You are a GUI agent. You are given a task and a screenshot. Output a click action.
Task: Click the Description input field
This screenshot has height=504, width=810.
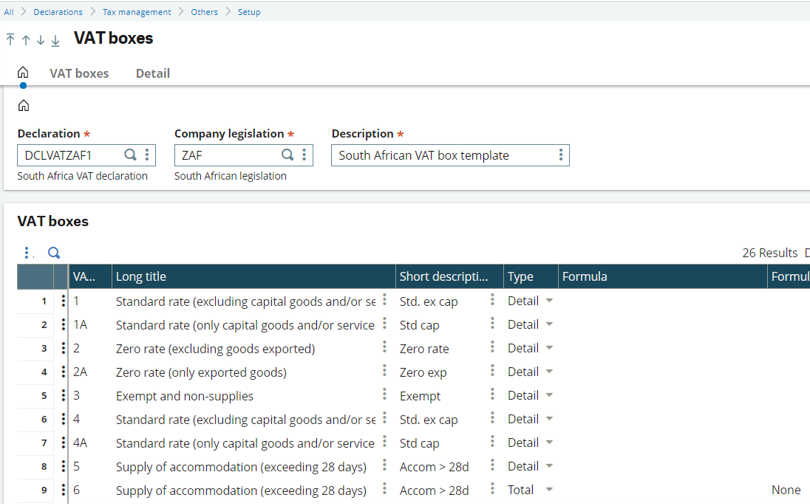coord(445,155)
